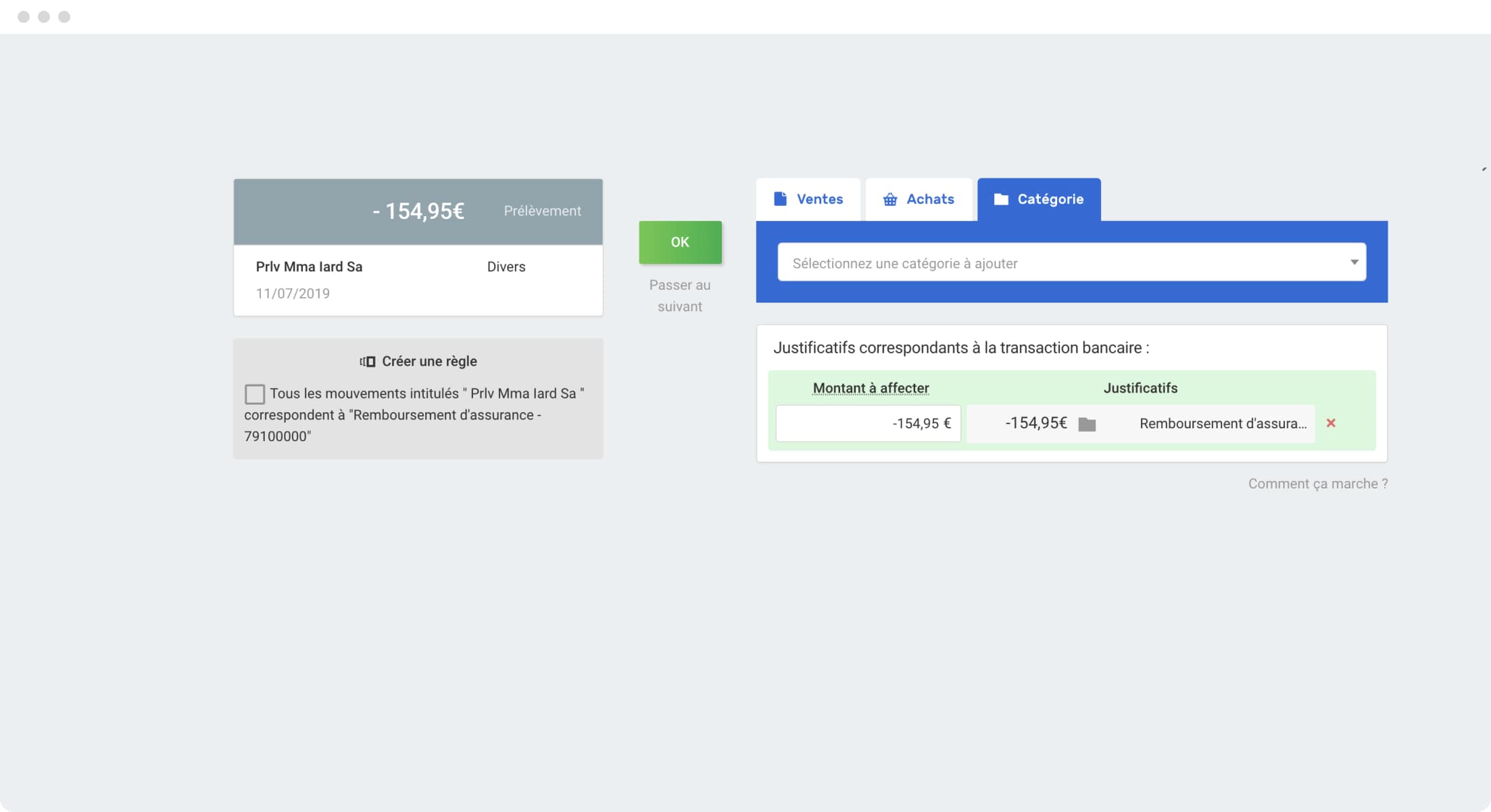Click the rule icon next to Créer une règle

367,361
